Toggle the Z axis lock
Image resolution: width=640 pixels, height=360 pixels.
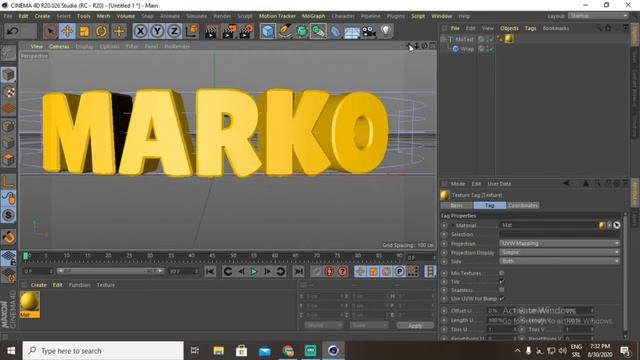(174, 31)
